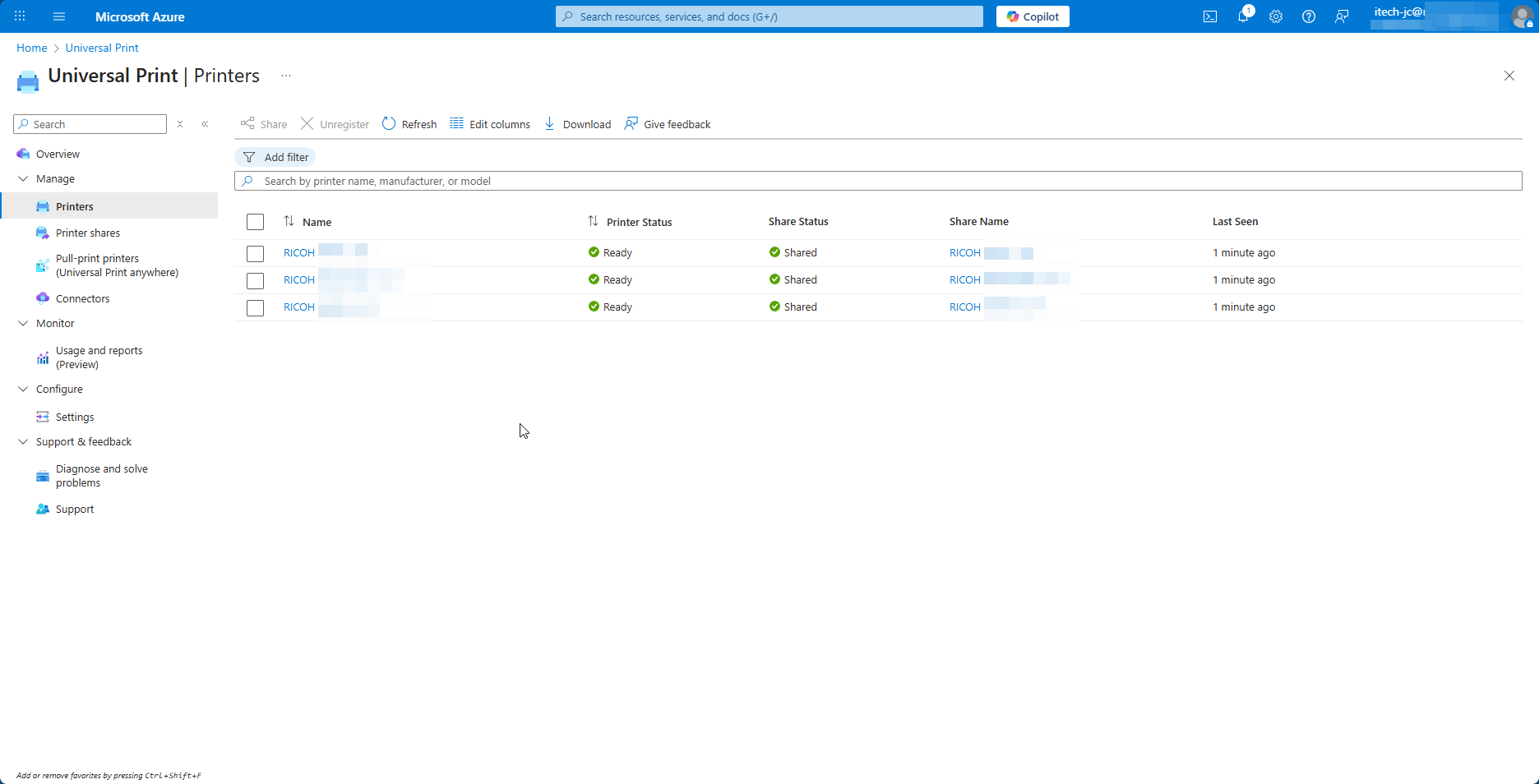
Task: Open Edit columns
Action: point(490,124)
